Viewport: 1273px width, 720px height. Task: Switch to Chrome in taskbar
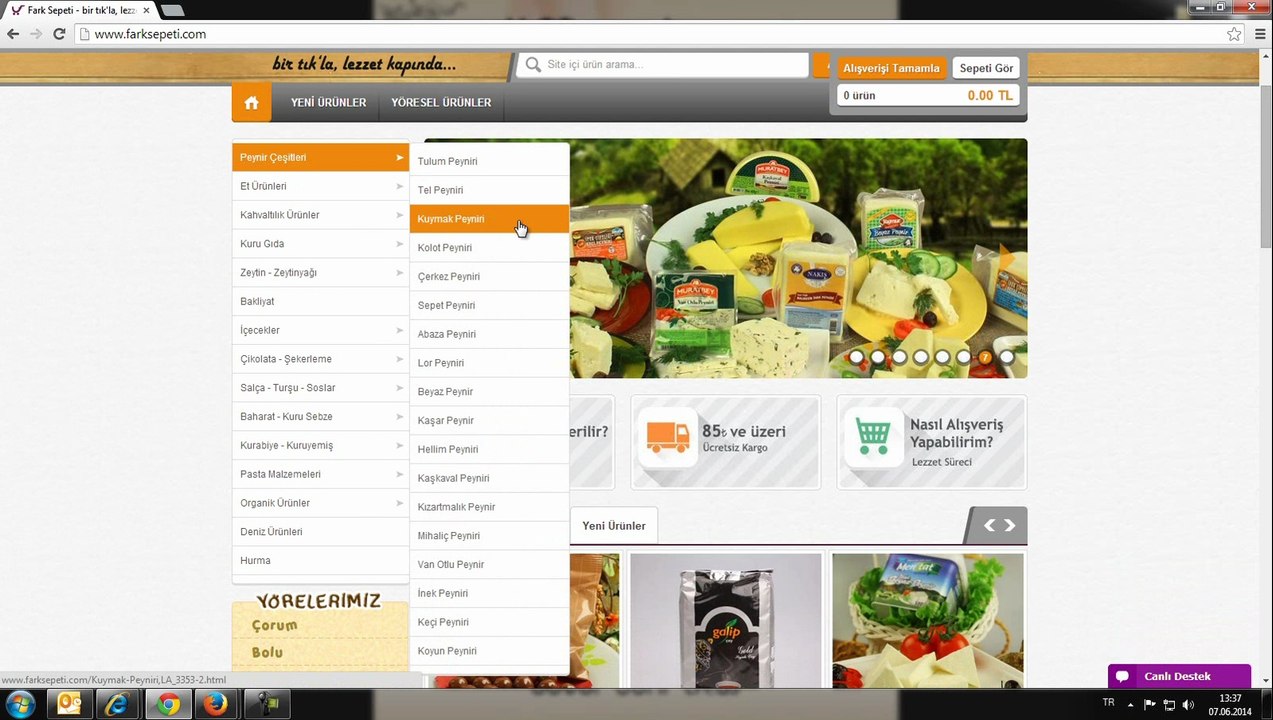point(167,704)
